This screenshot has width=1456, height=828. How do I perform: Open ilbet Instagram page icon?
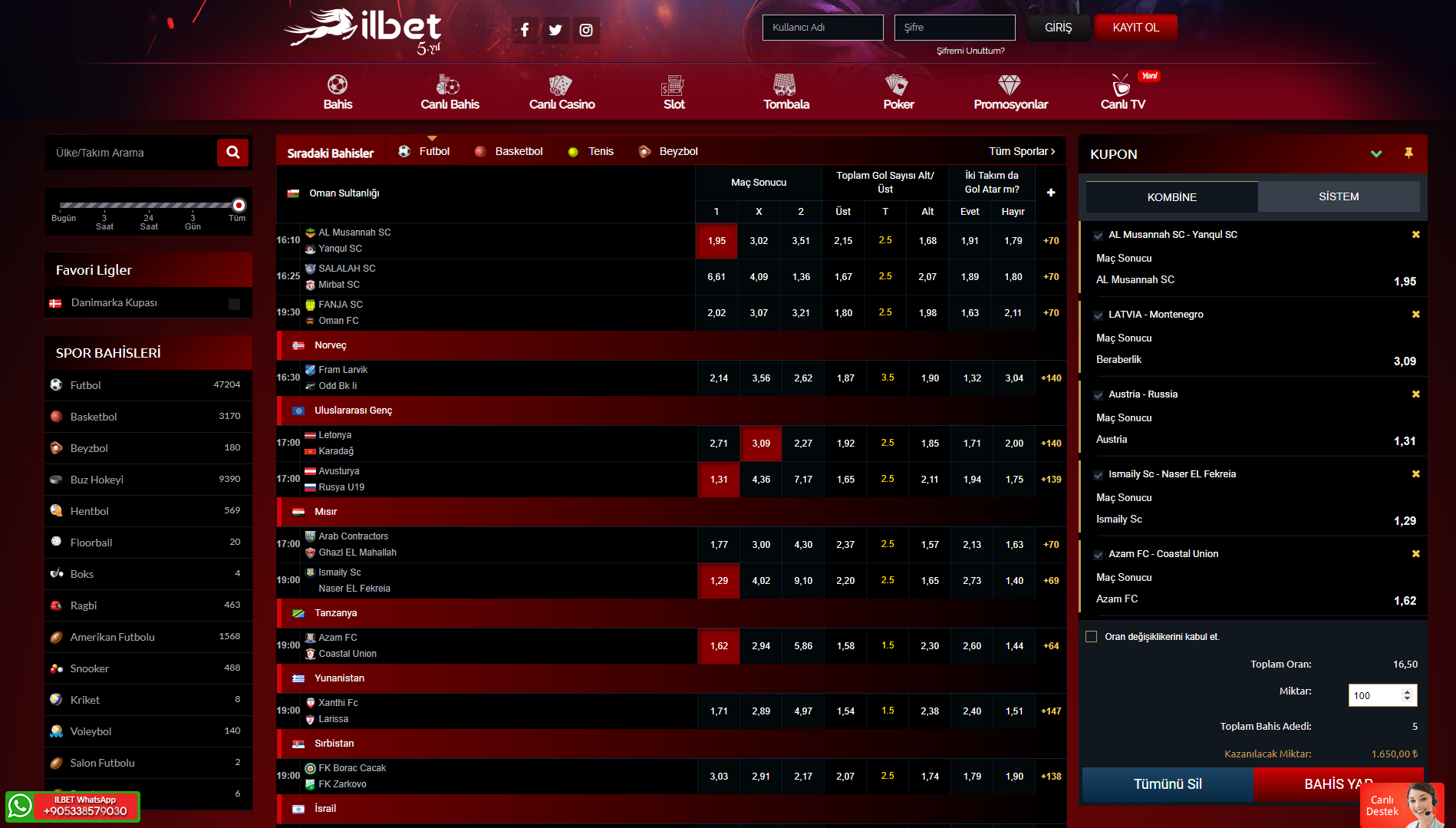586,30
